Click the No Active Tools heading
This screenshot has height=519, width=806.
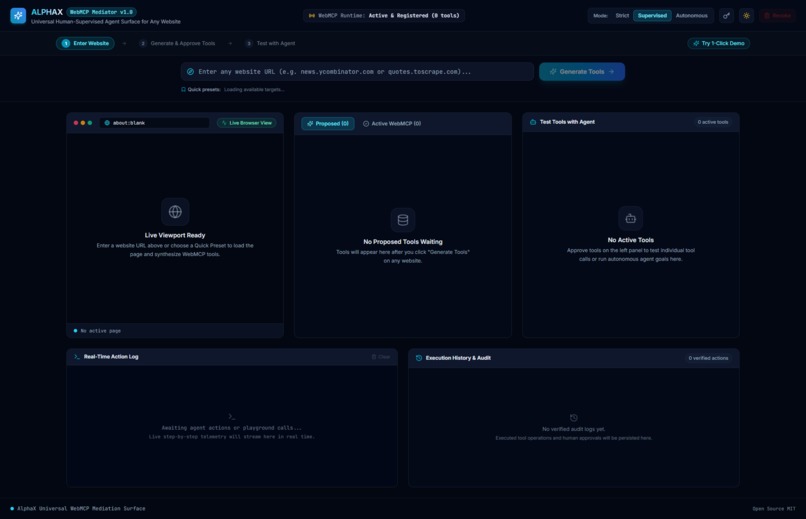click(x=631, y=240)
